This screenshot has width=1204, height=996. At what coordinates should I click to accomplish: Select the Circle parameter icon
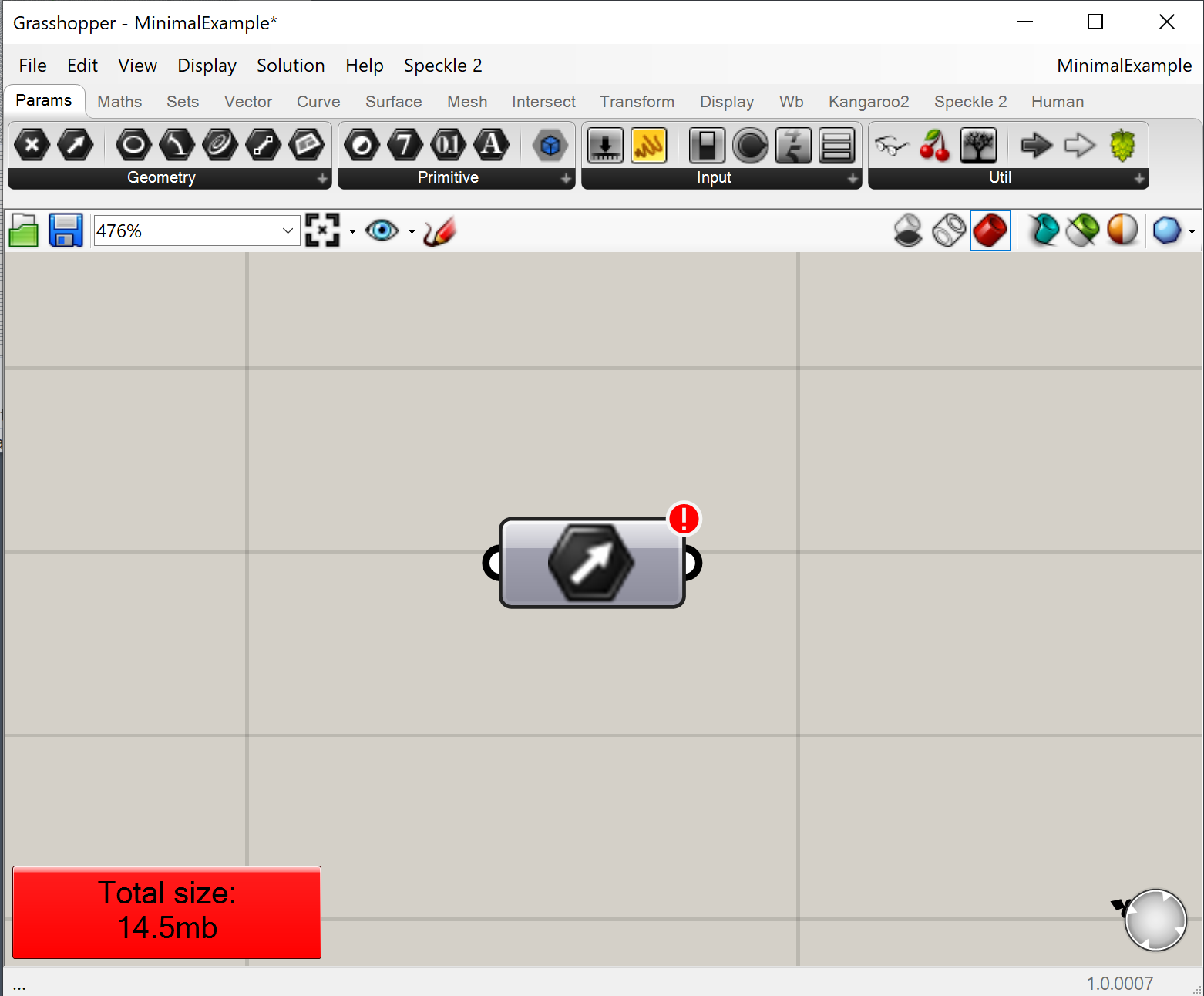coord(133,145)
